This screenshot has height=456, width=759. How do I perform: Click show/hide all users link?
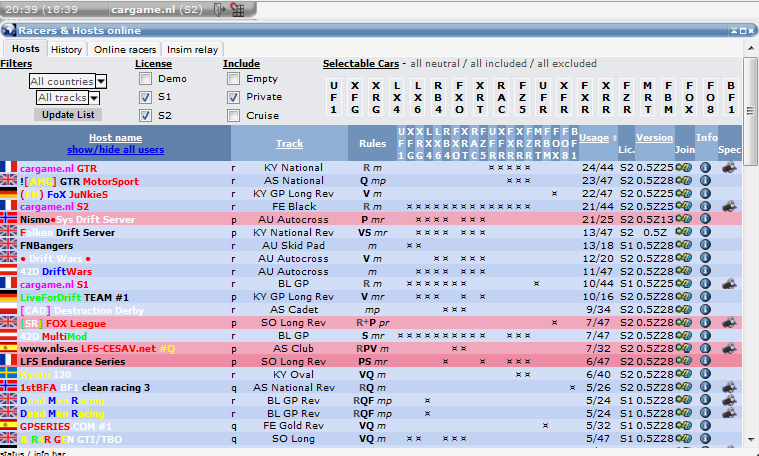(115, 150)
